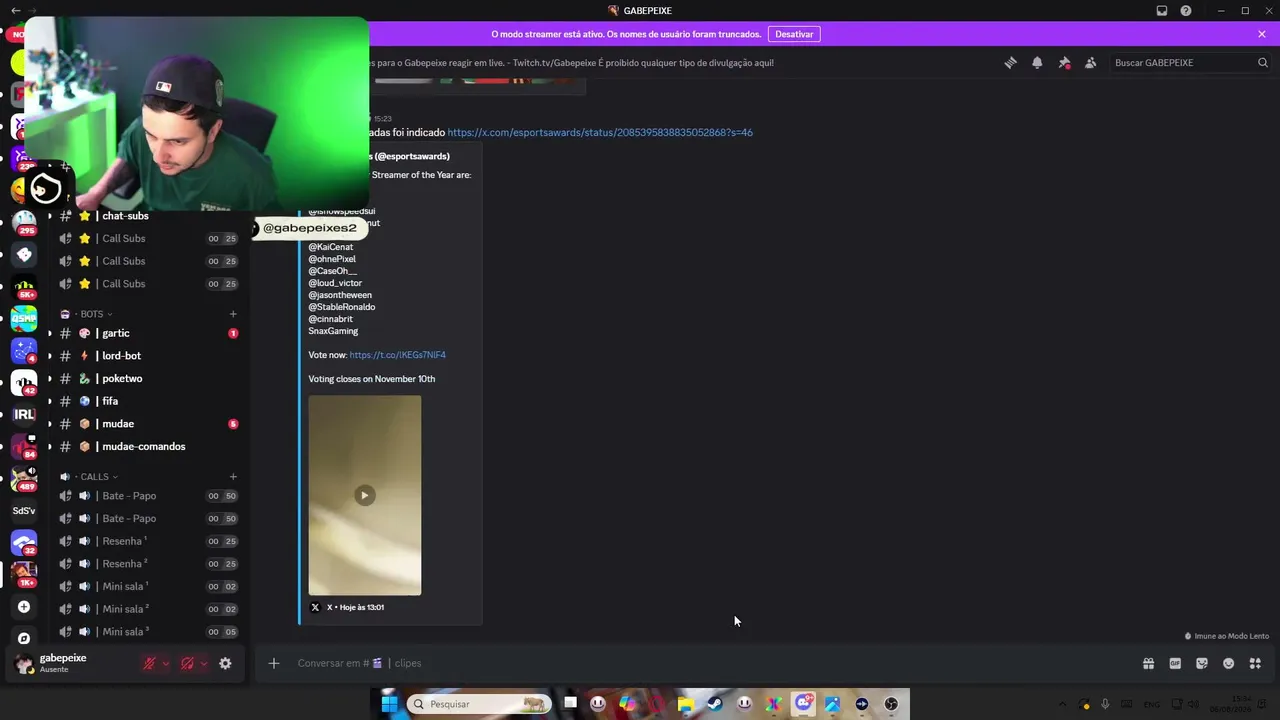Open the Windows Start menu
This screenshot has height=720, width=1280.
(x=389, y=704)
